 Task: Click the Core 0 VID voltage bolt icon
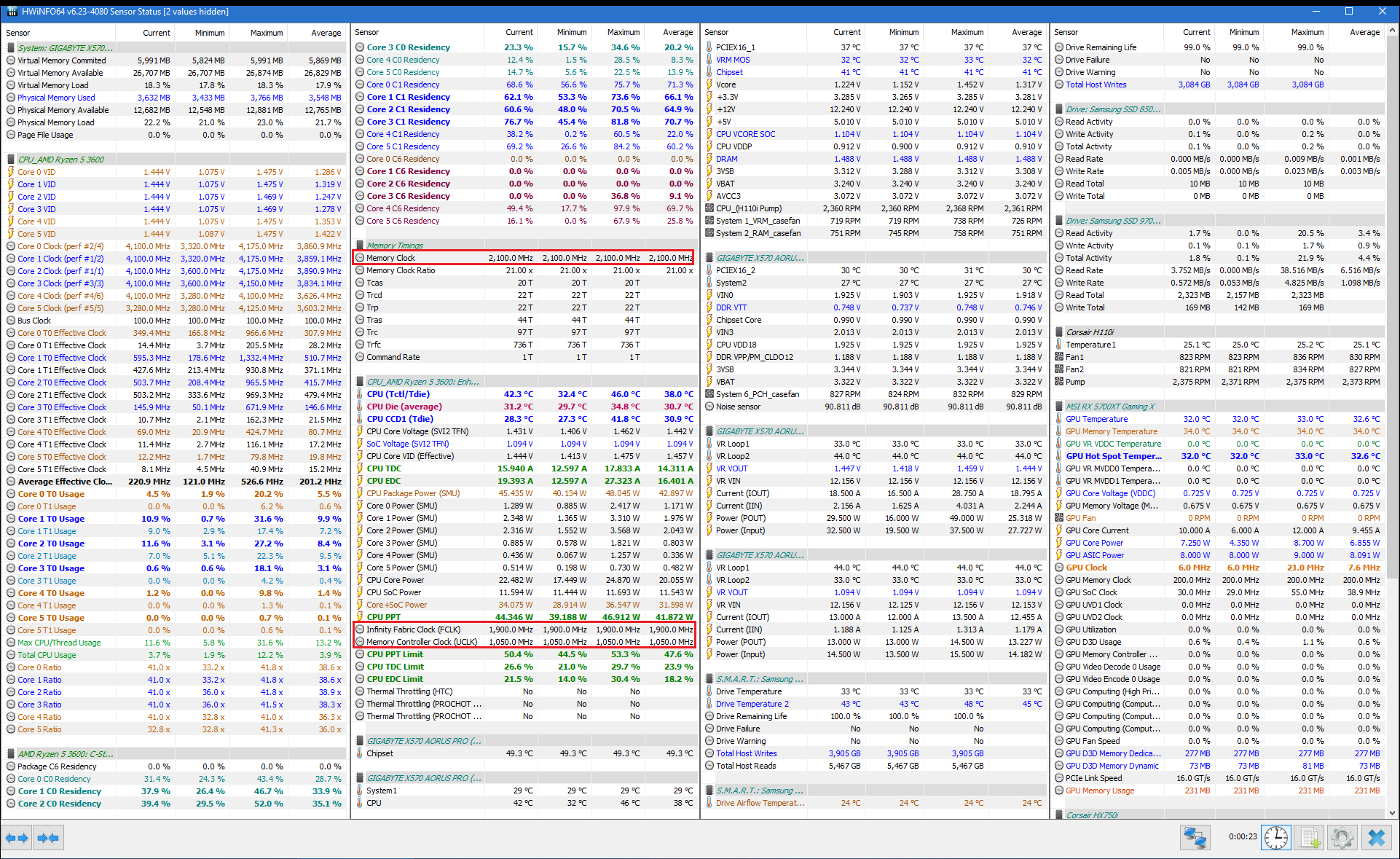pyautogui.click(x=11, y=172)
